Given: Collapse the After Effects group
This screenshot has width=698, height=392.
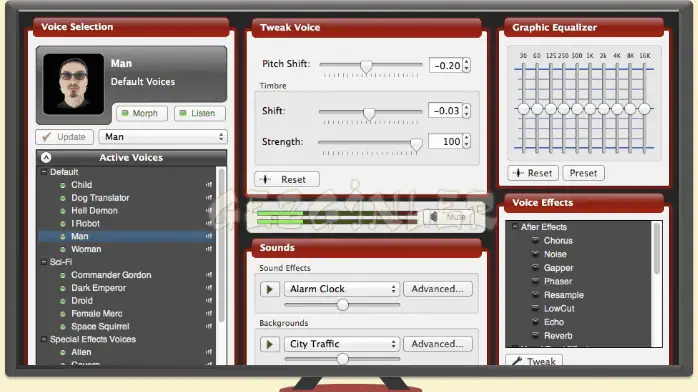Looking at the screenshot, I should click(x=515, y=226).
